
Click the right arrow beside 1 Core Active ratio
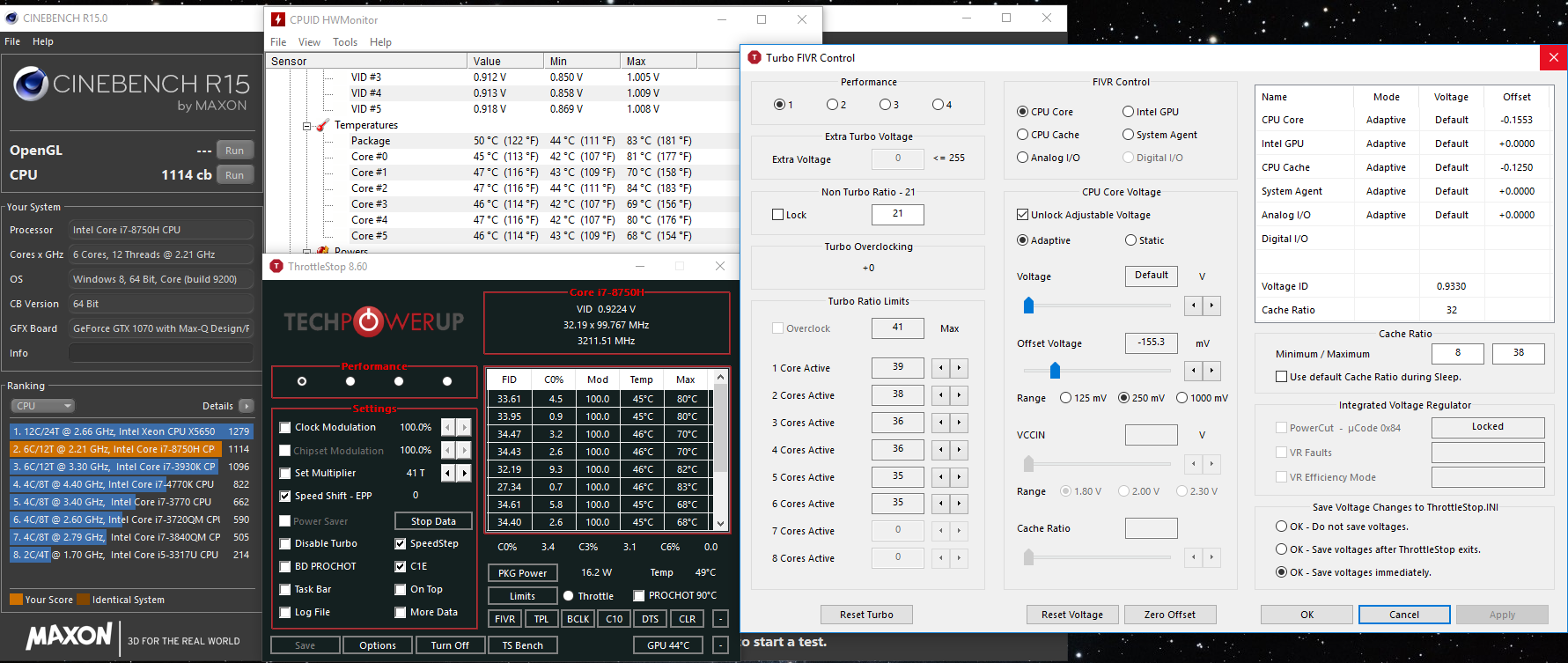[x=959, y=368]
